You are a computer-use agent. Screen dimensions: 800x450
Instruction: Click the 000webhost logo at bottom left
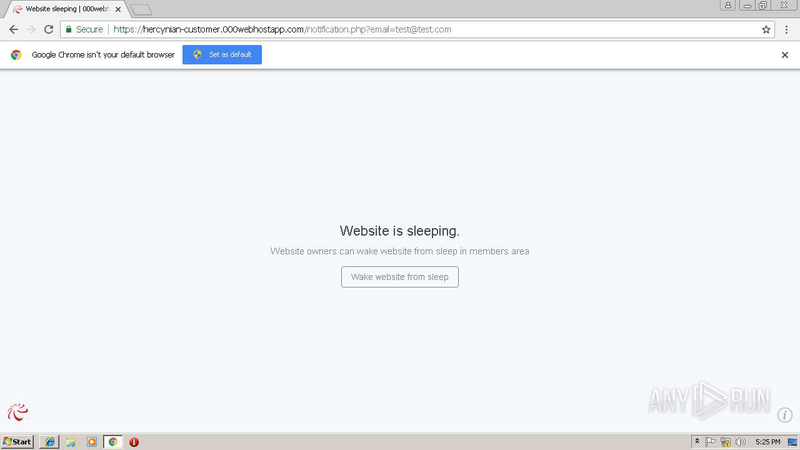coord(17,411)
